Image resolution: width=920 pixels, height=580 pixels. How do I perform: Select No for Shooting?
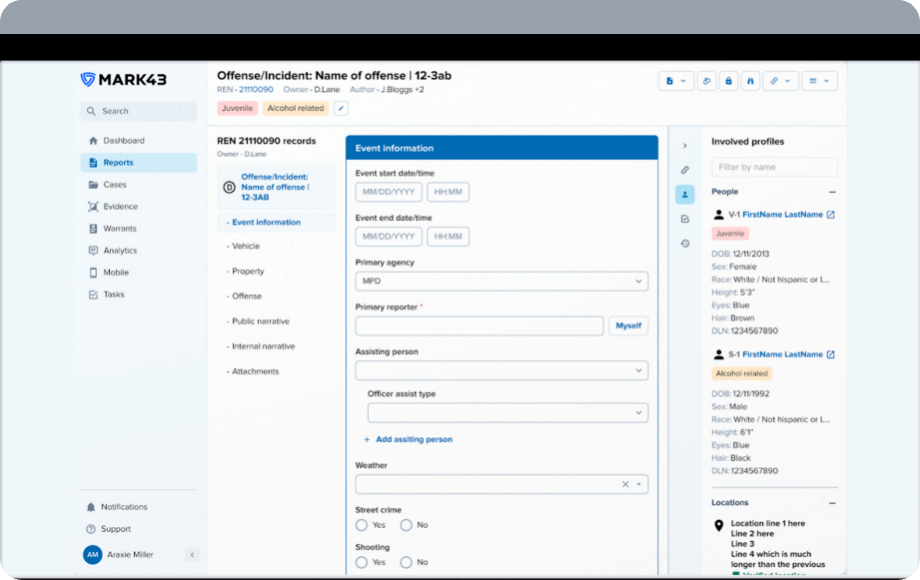point(408,562)
